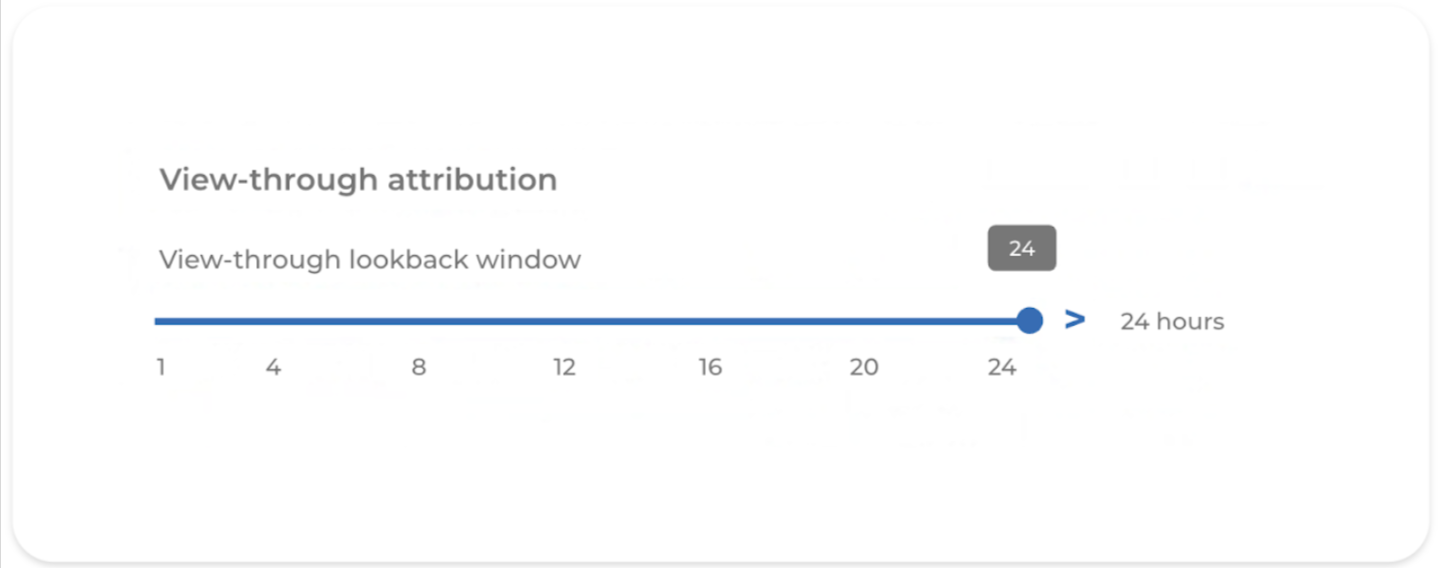The image size is (1442, 568).
Task: Click the "View-through attribution" heading
Action: [358, 180]
